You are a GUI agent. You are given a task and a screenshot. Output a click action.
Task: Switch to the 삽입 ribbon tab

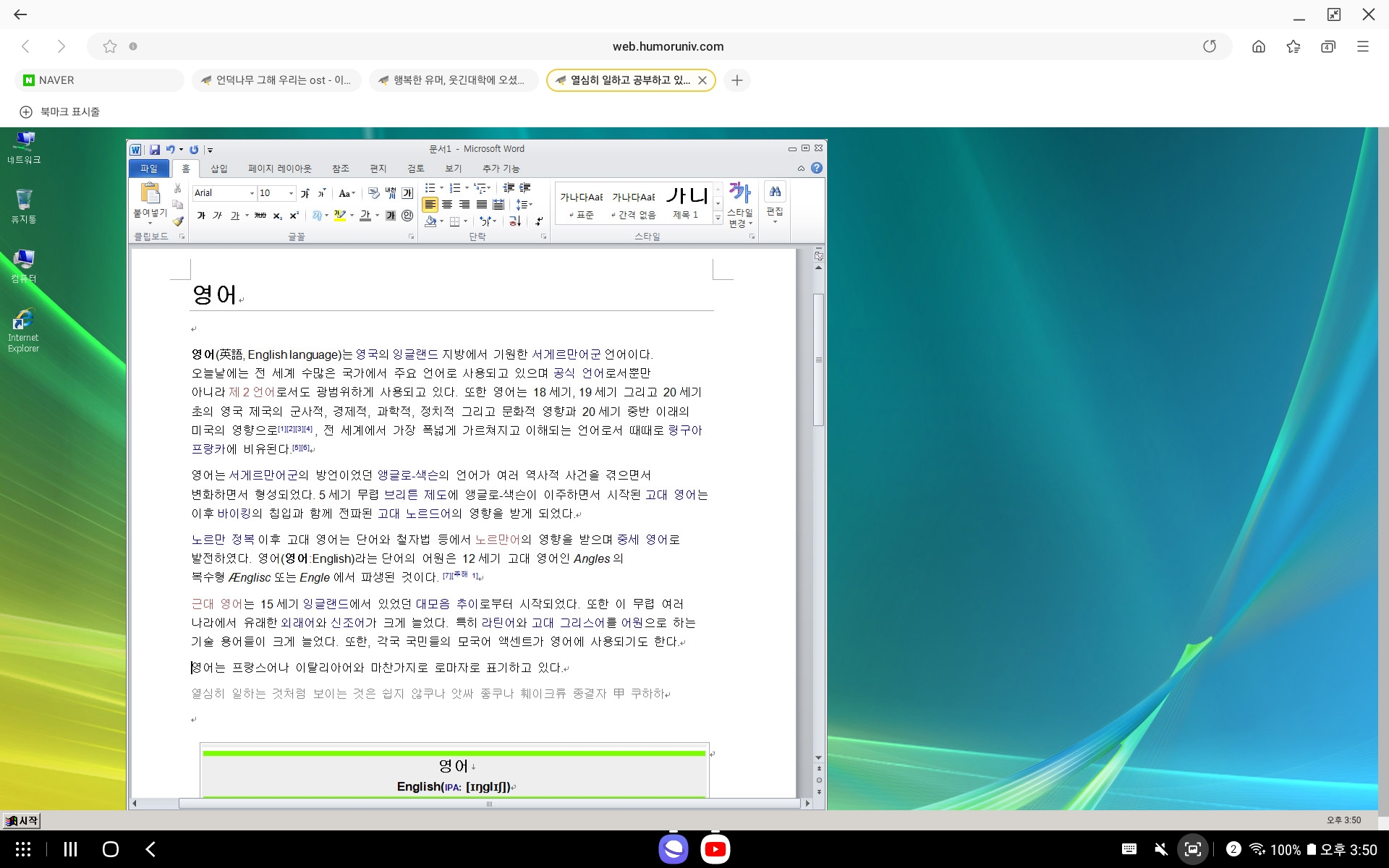point(218,169)
